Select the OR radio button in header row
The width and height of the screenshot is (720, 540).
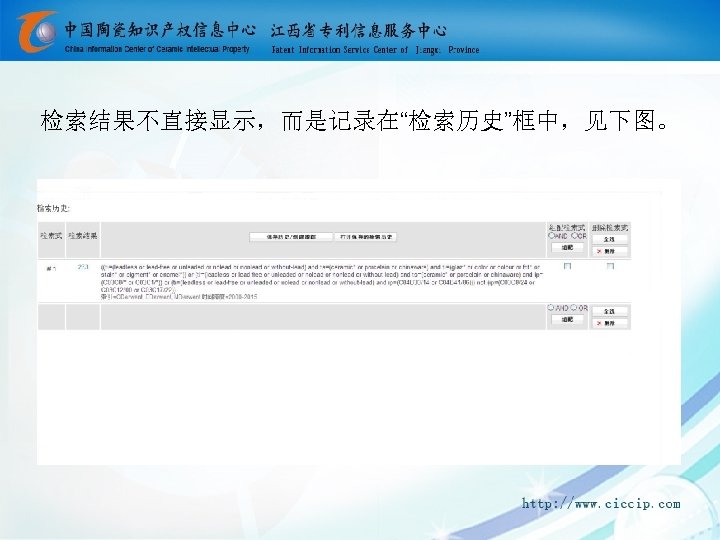[x=573, y=236]
